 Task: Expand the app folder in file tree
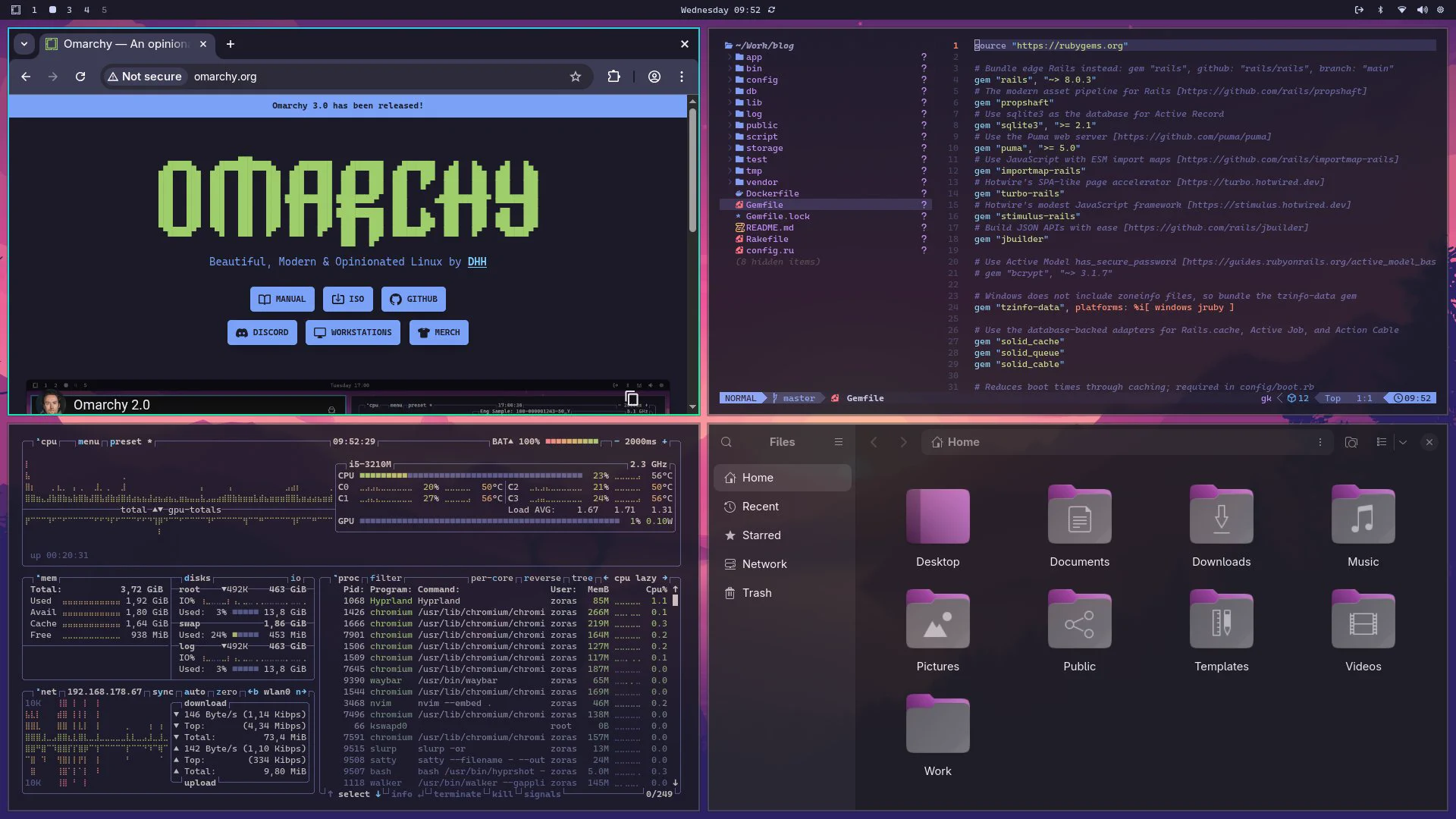754,57
